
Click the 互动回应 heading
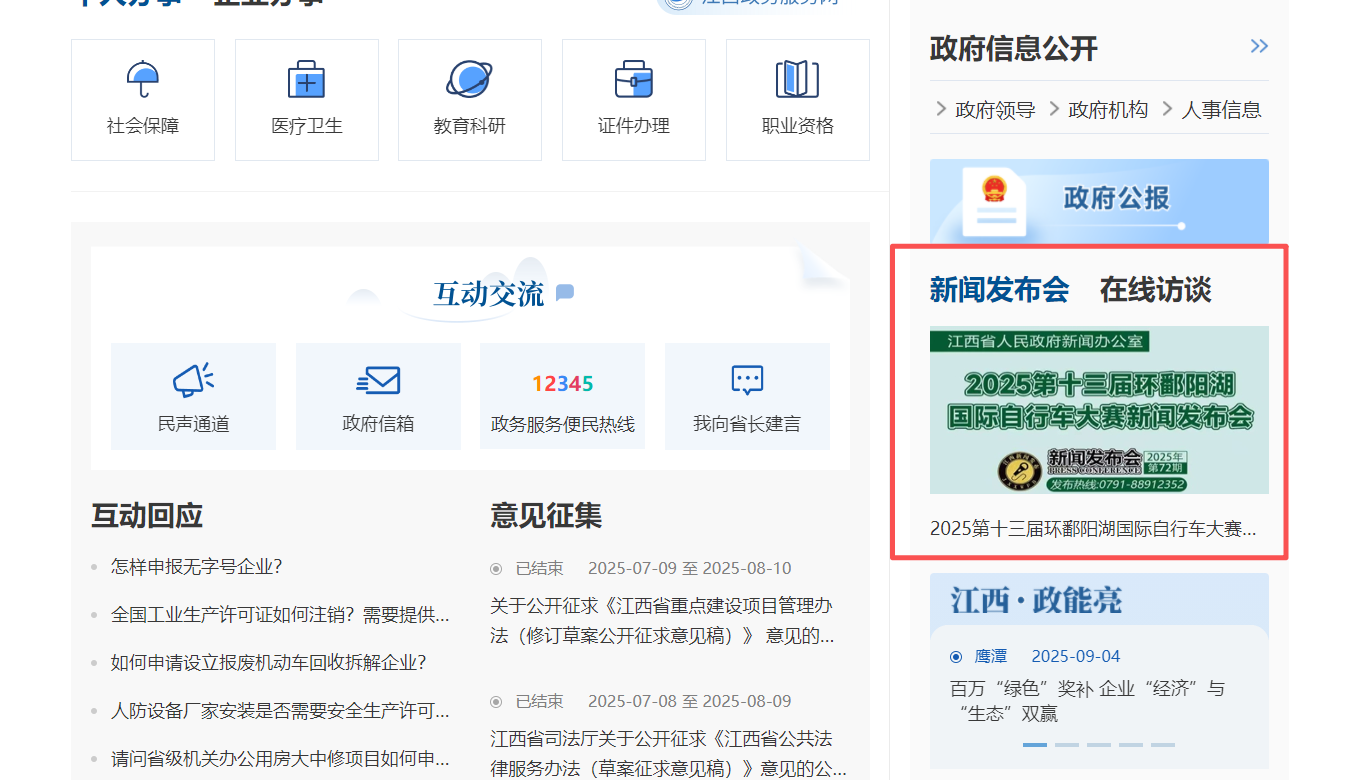pyautogui.click(x=147, y=516)
